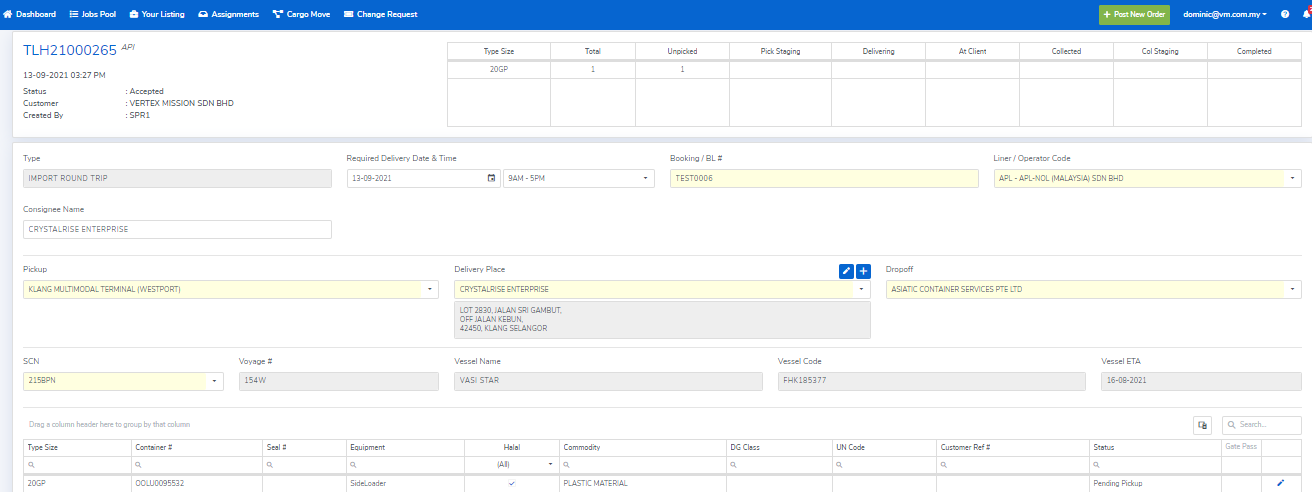Click the help question mark icon
This screenshot has height=492, width=1312.
(1284, 14)
